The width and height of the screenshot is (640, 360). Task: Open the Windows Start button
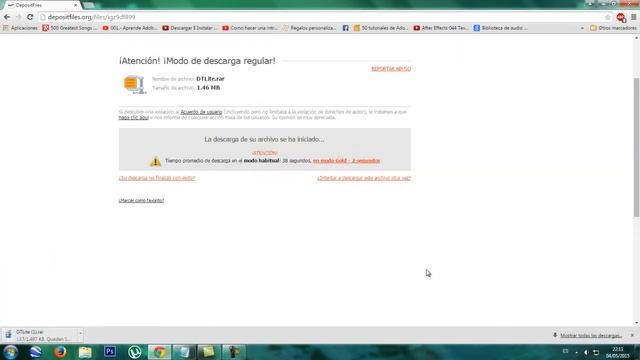pyautogui.click(x=10, y=352)
